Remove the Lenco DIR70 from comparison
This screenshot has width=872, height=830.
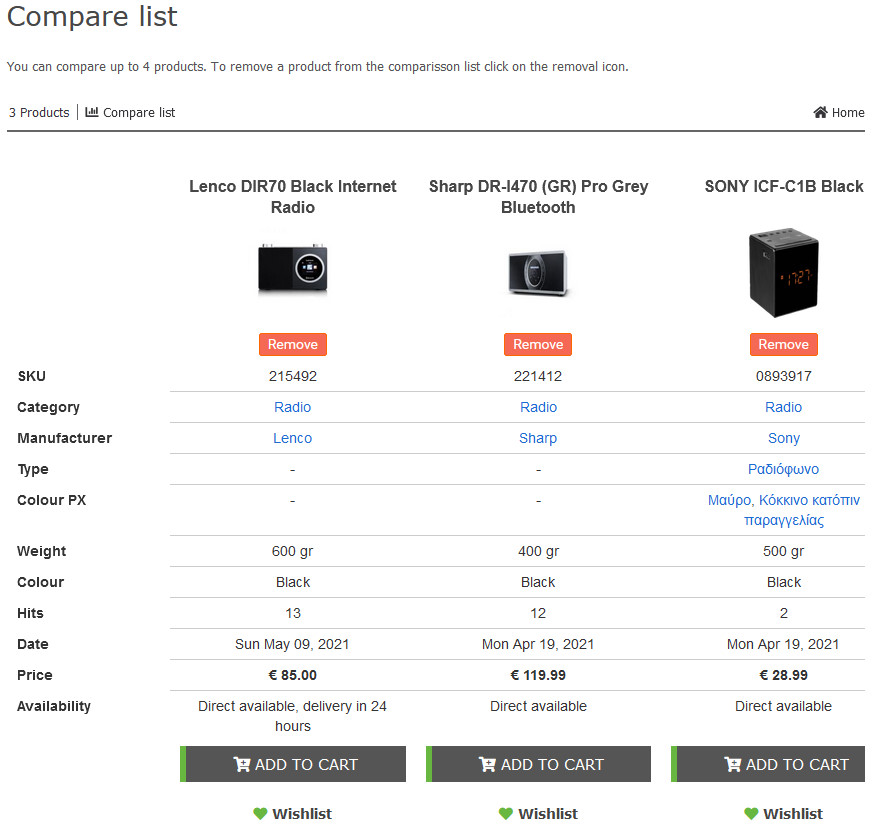tap(293, 344)
